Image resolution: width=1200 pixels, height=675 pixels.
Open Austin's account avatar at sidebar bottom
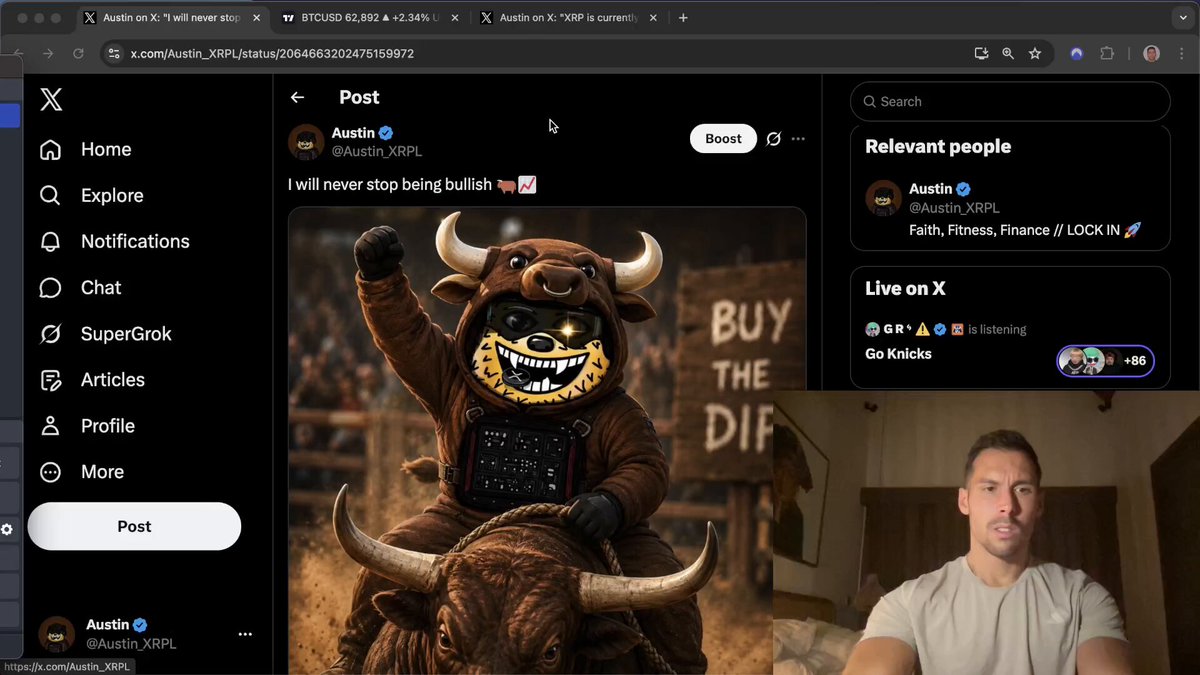(56, 634)
